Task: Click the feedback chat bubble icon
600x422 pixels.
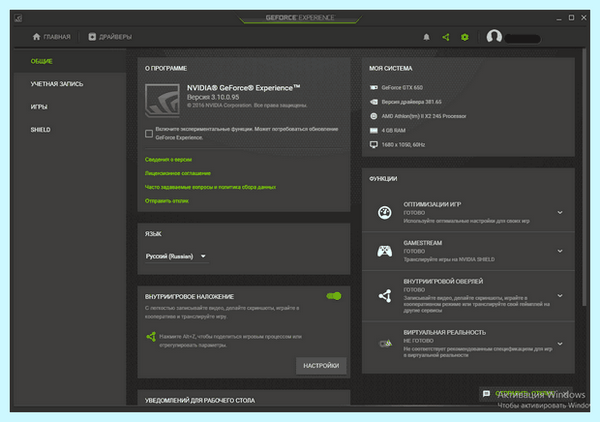Action: 486,394
